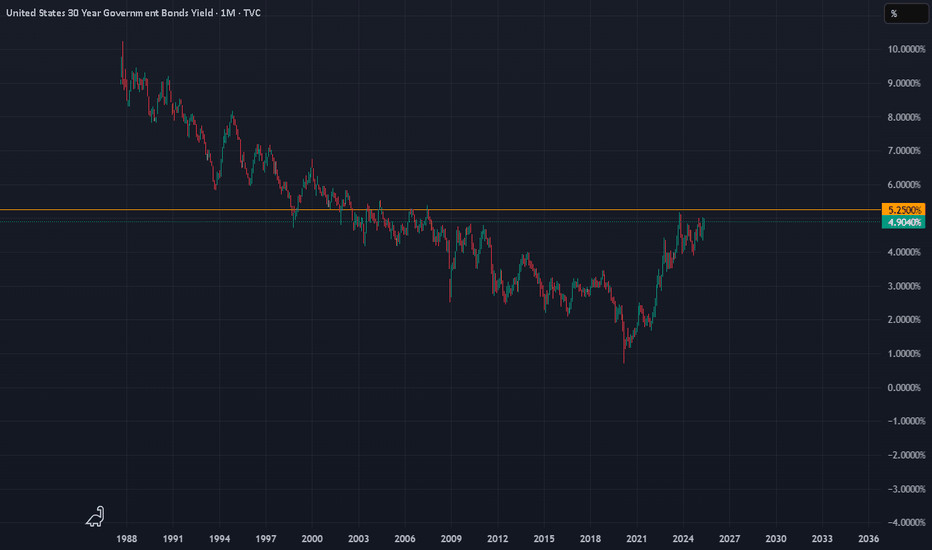Click the 2015 label on time axis
This screenshot has height=550, width=932.
[544, 538]
